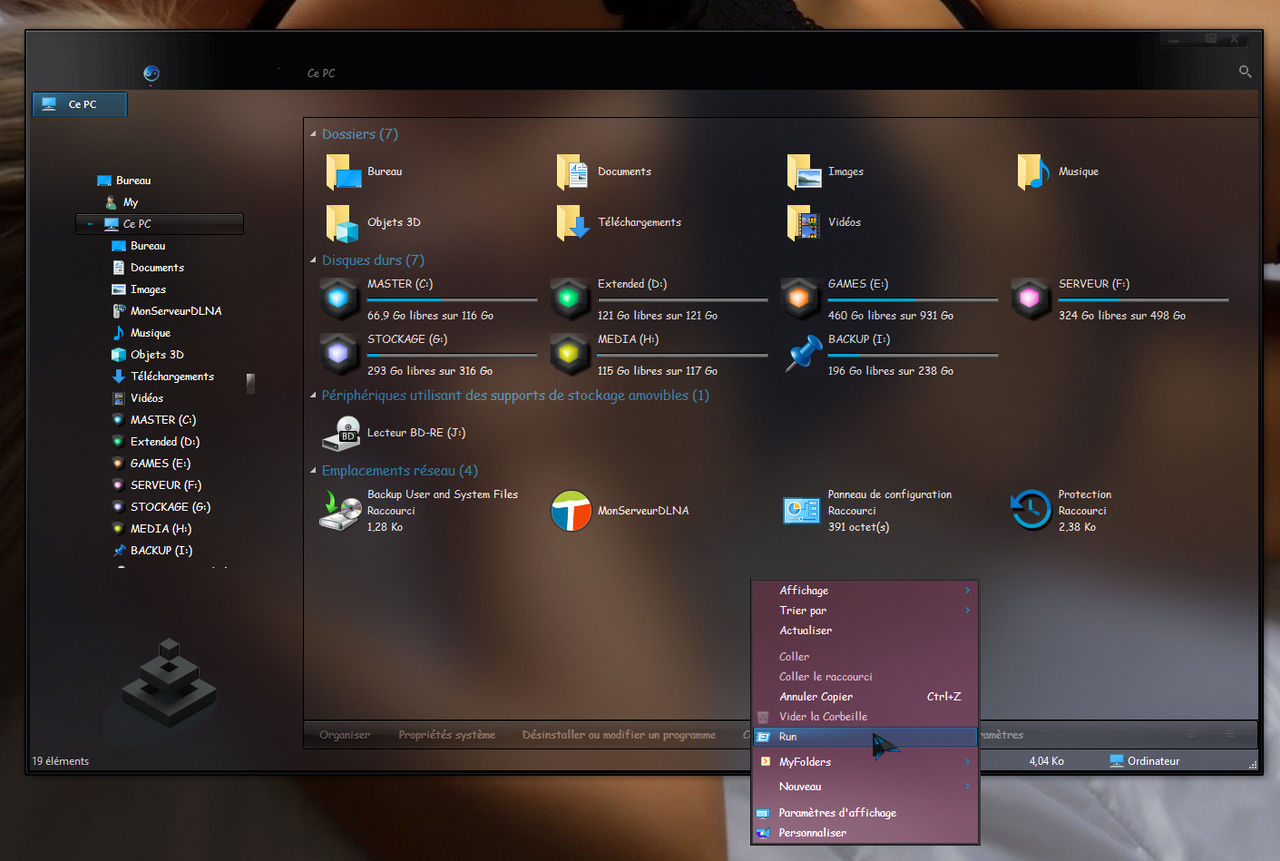Open MonServeurDLNA under Emplacements réseau
This screenshot has height=861, width=1280.
point(571,511)
